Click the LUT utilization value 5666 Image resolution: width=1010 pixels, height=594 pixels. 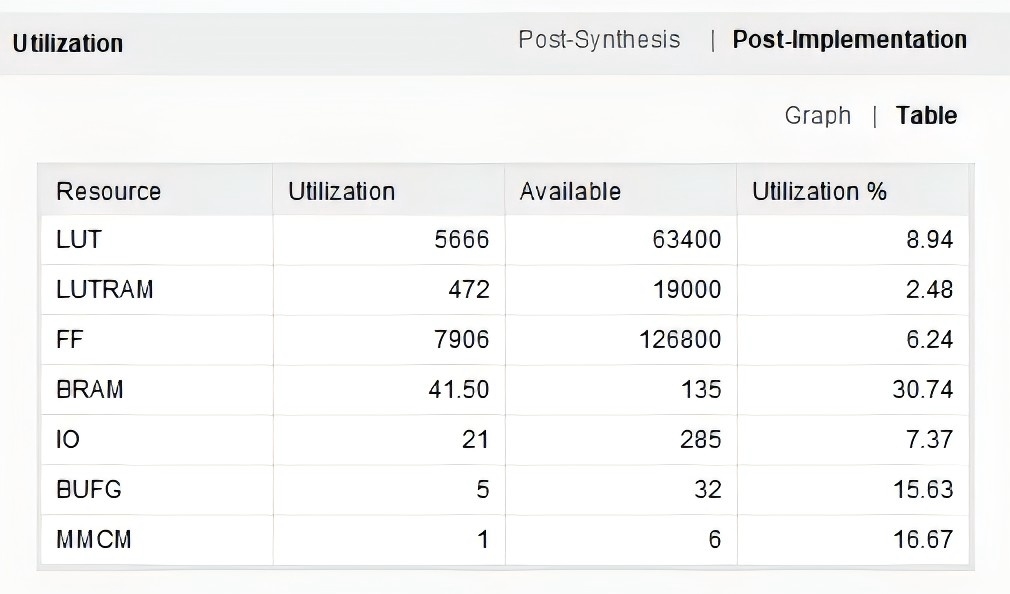coord(461,240)
